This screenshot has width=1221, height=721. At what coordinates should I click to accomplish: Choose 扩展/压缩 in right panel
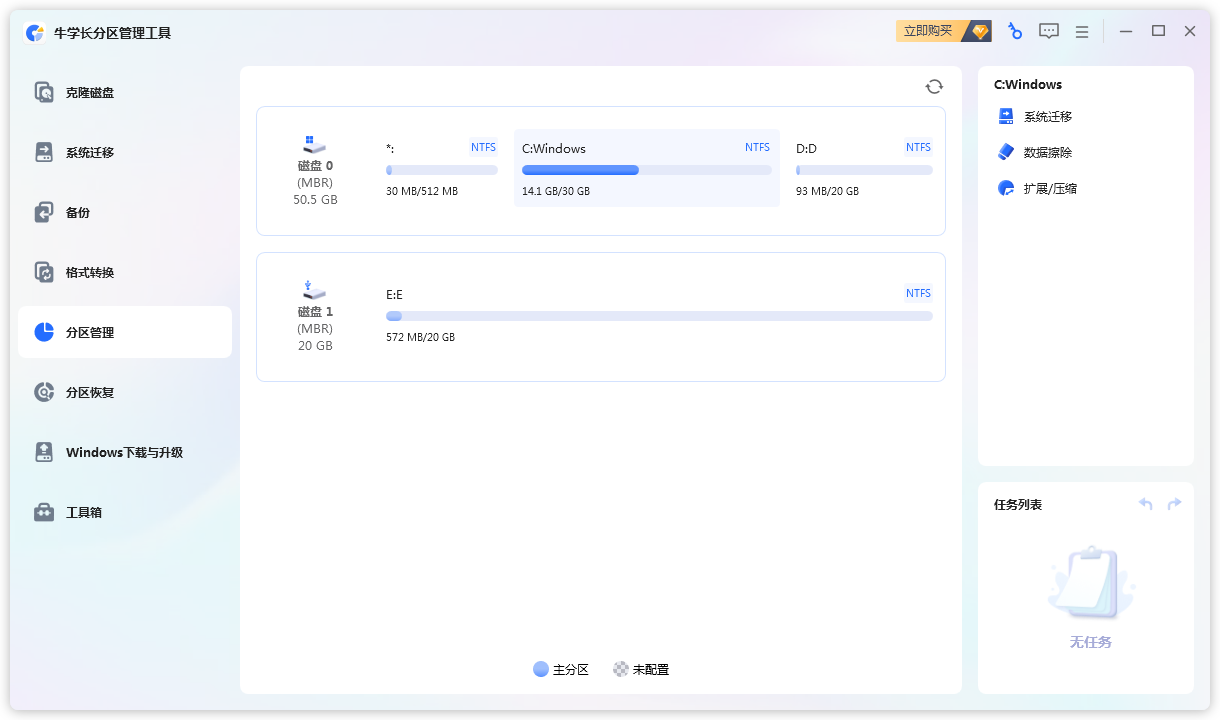1049,189
